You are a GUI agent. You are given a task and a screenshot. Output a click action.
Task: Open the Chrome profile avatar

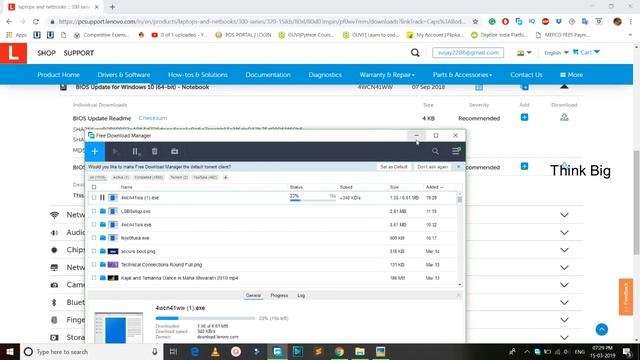617,21
